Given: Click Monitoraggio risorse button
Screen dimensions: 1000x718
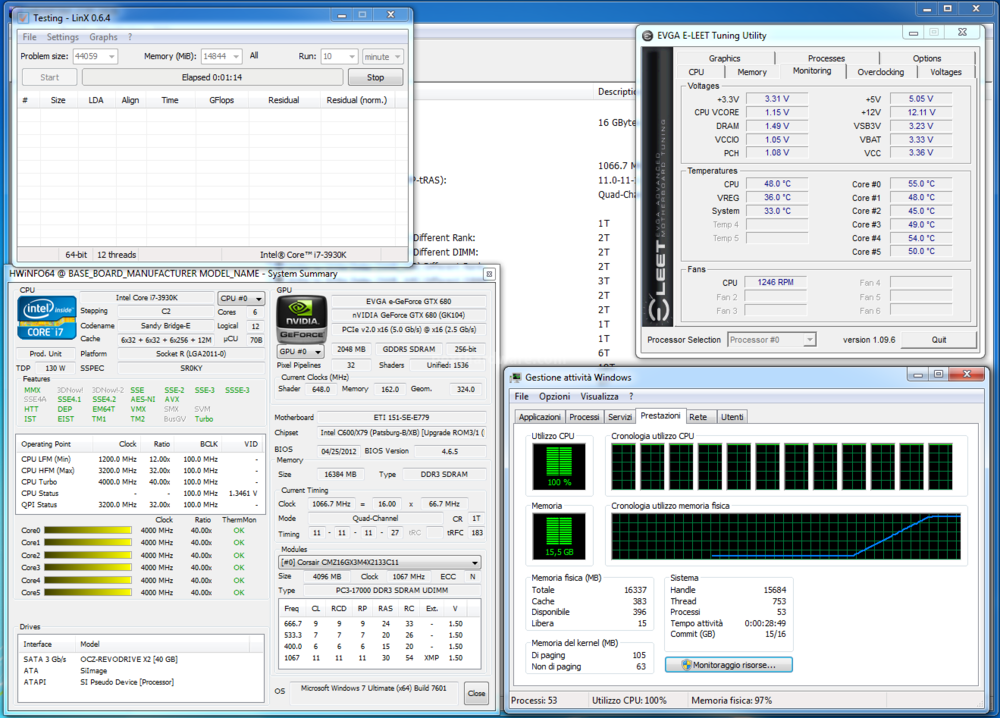Looking at the screenshot, I should click(x=729, y=665).
